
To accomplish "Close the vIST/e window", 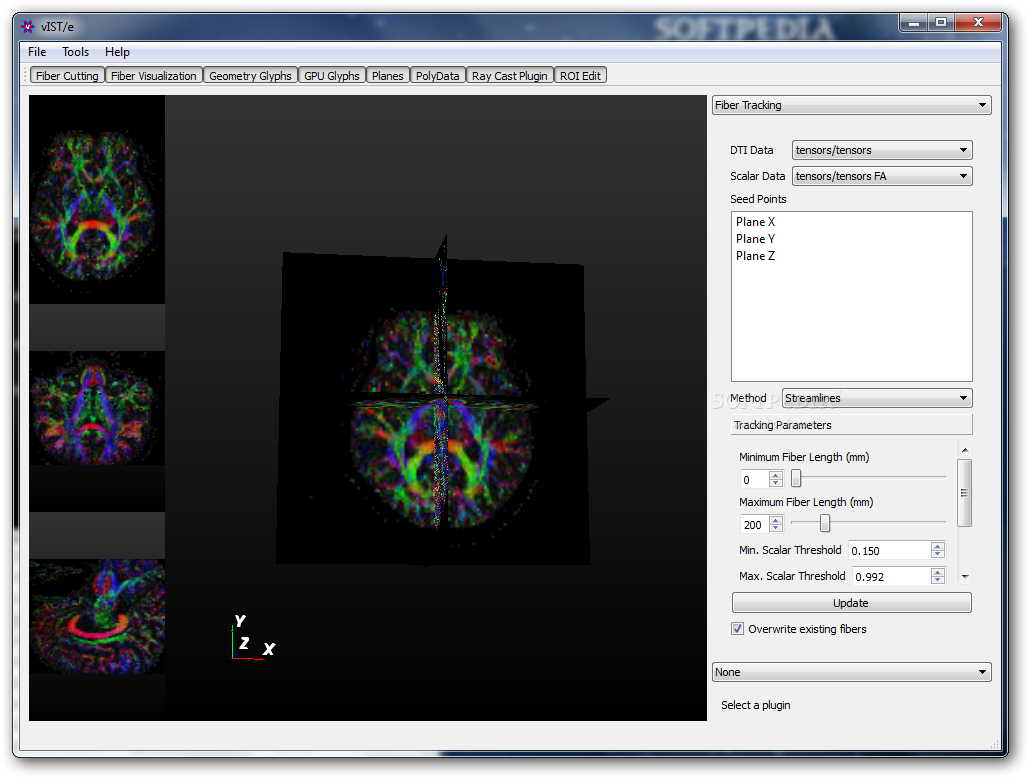I will [x=977, y=23].
